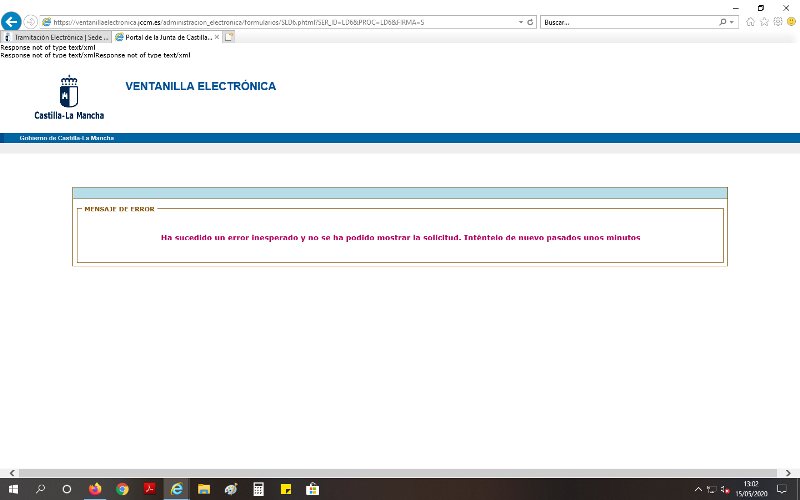Click the browser Forward arrow button
Screen dimensions: 800x500
point(30,21)
